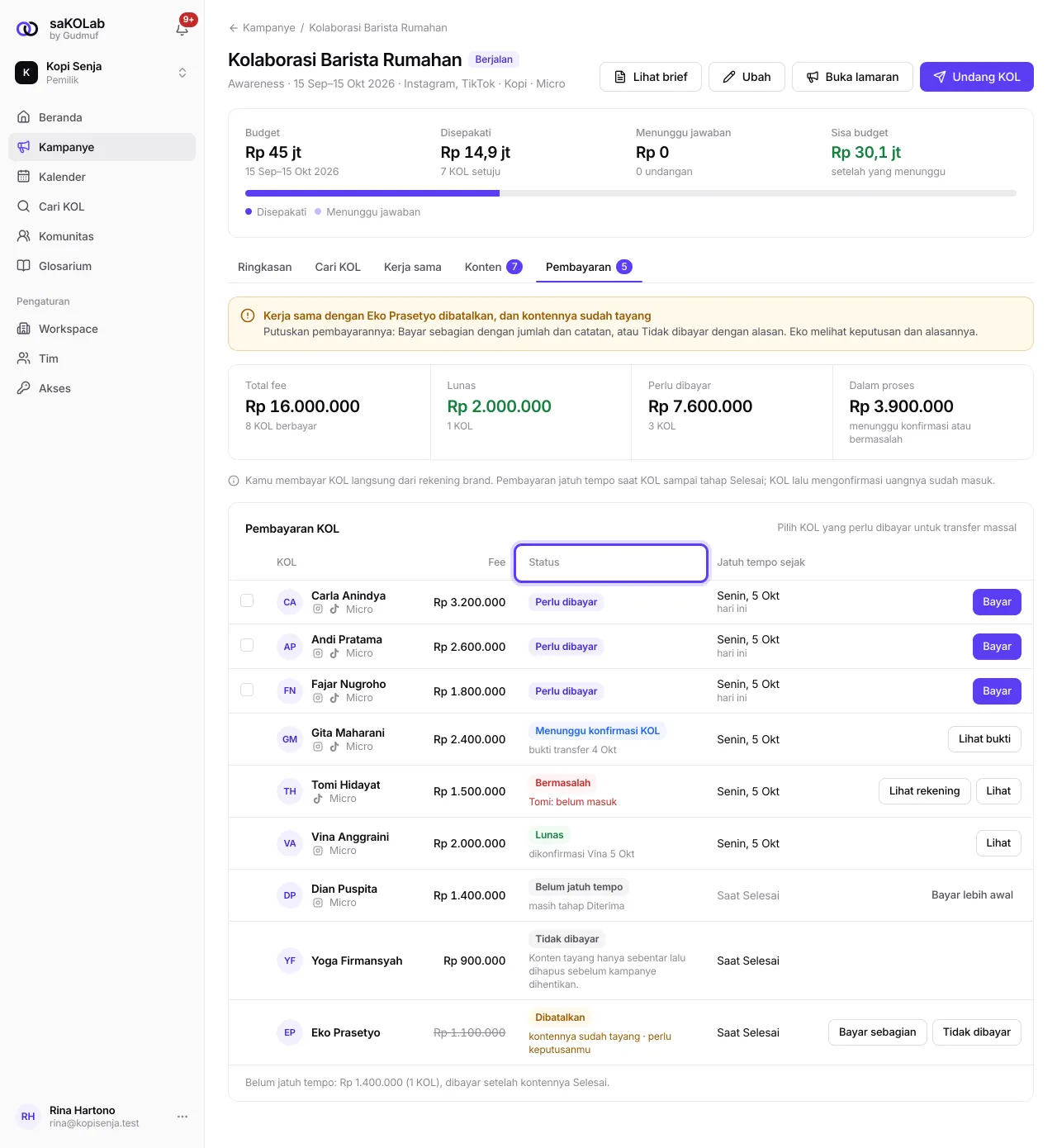Check Fajar Nugroho's row checkbox

point(247,689)
